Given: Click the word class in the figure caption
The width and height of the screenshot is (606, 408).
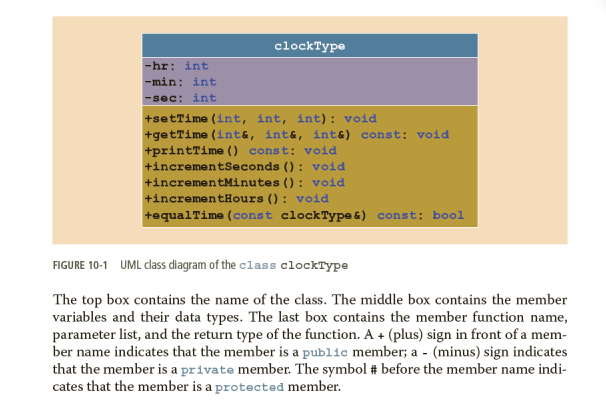Looking at the screenshot, I should pyautogui.click(x=257, y=265).
